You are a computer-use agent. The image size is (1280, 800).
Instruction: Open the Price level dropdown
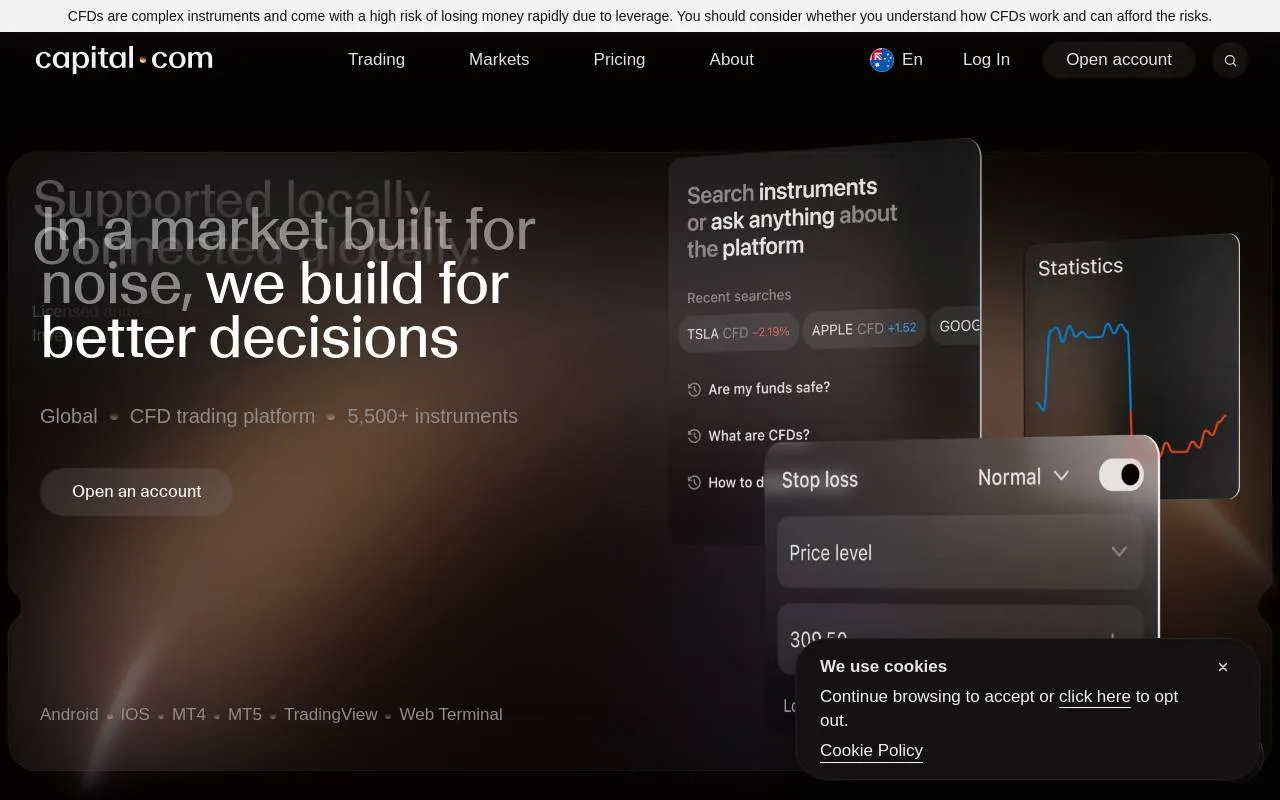(x=960, y=552)
